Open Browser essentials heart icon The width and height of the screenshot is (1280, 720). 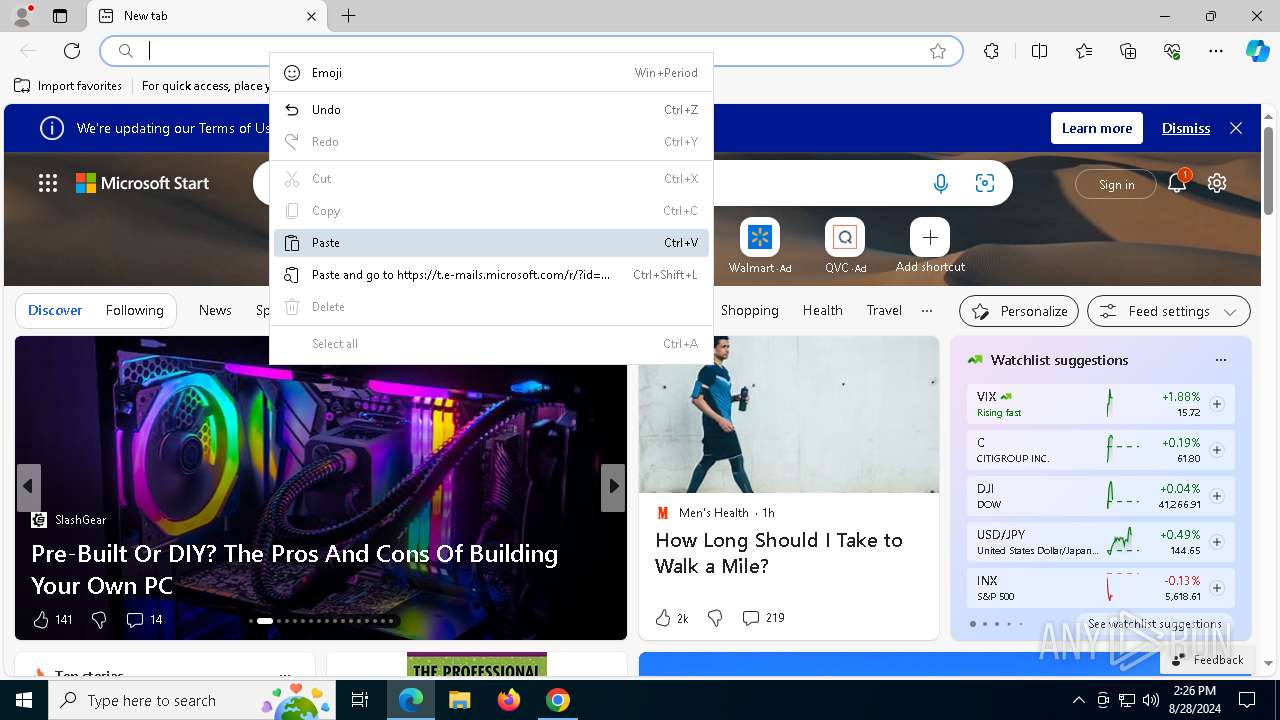(1172, 51)
